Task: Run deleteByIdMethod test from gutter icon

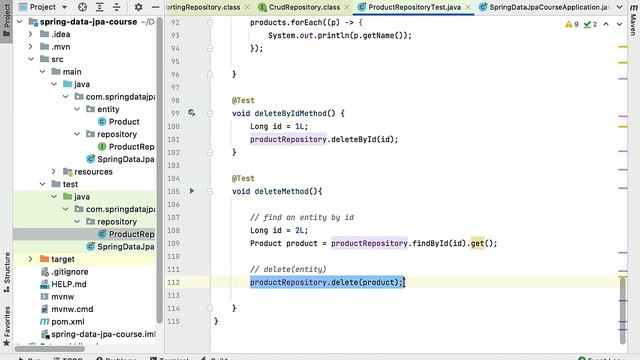Action: 191,113
